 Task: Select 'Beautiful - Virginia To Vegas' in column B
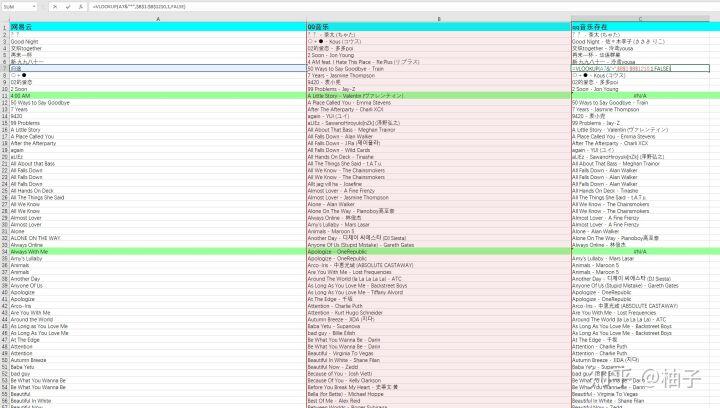click(439, 353)
